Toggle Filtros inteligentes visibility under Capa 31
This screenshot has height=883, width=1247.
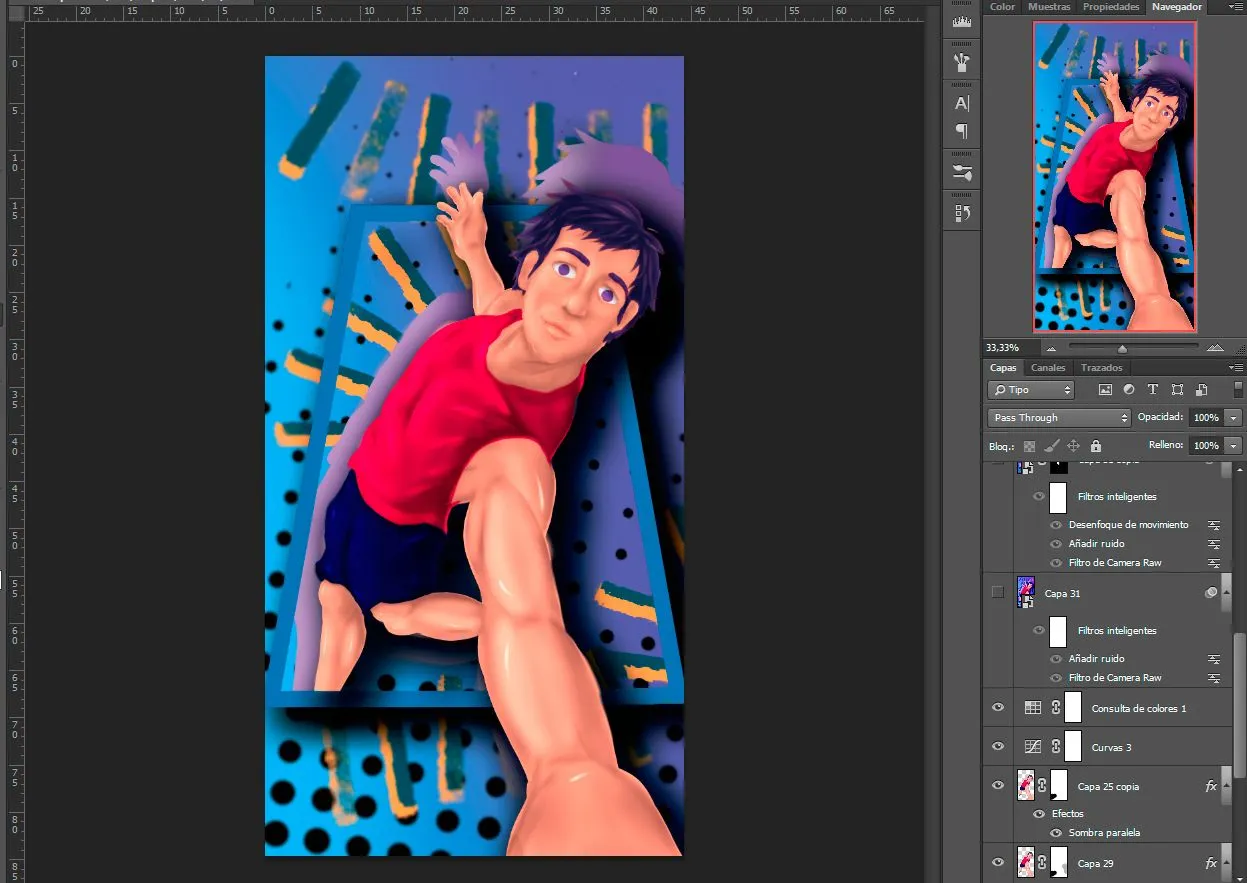point(1039,631)
